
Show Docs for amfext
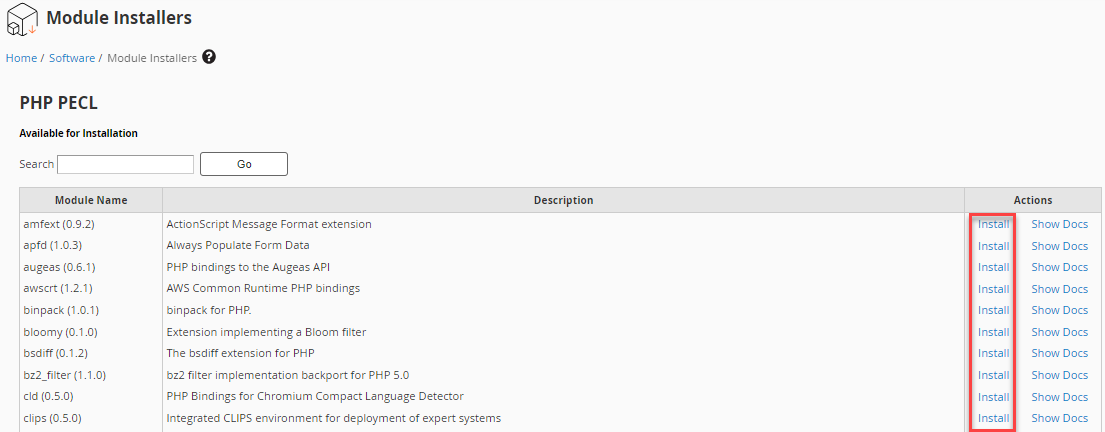[x=1059, y=224]
